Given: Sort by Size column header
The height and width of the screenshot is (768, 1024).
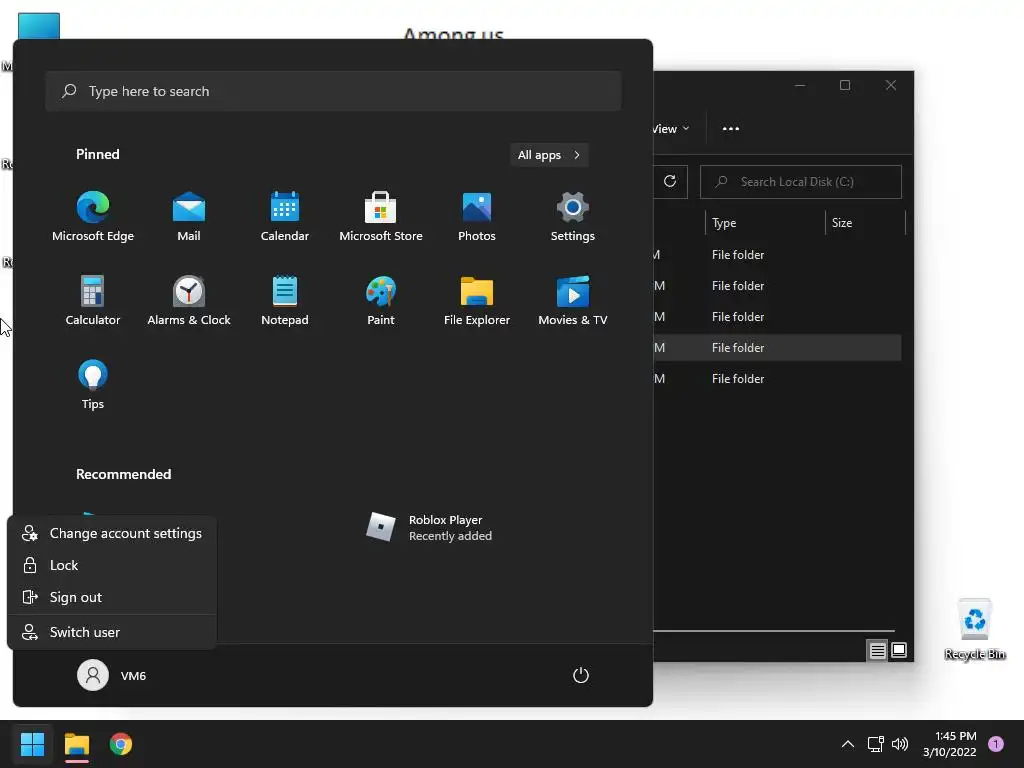Looking at the screenshot, I should tap(865, 223).
